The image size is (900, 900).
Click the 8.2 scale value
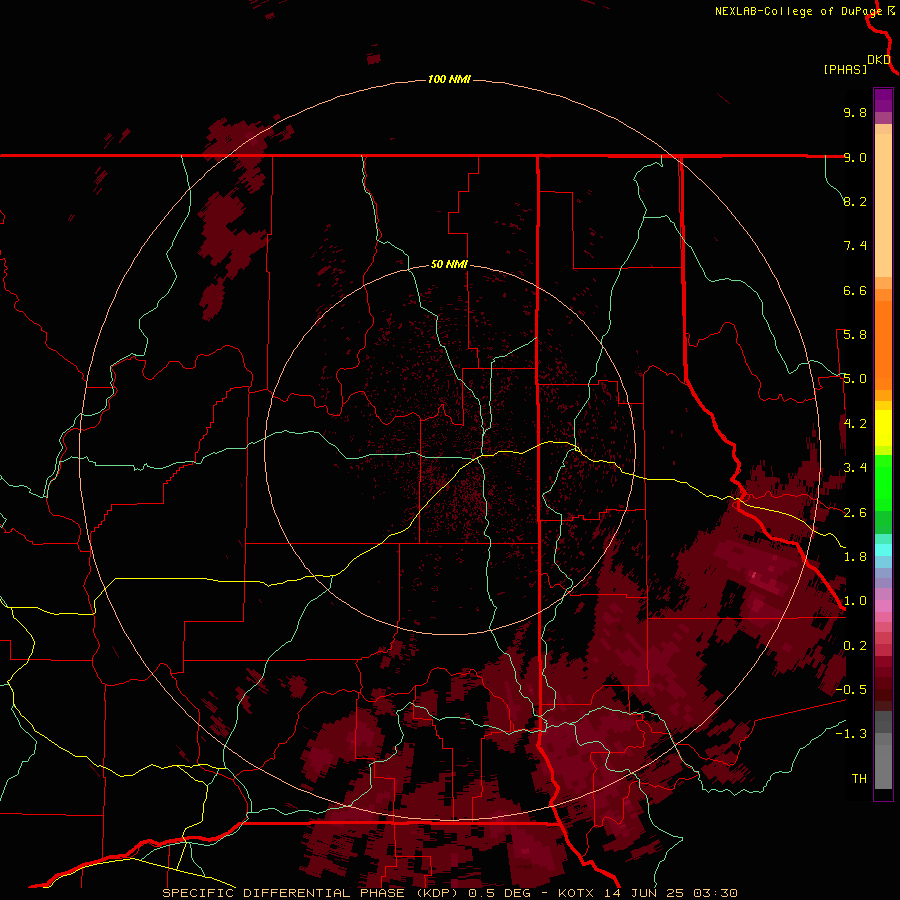click(x=855, y=201)
